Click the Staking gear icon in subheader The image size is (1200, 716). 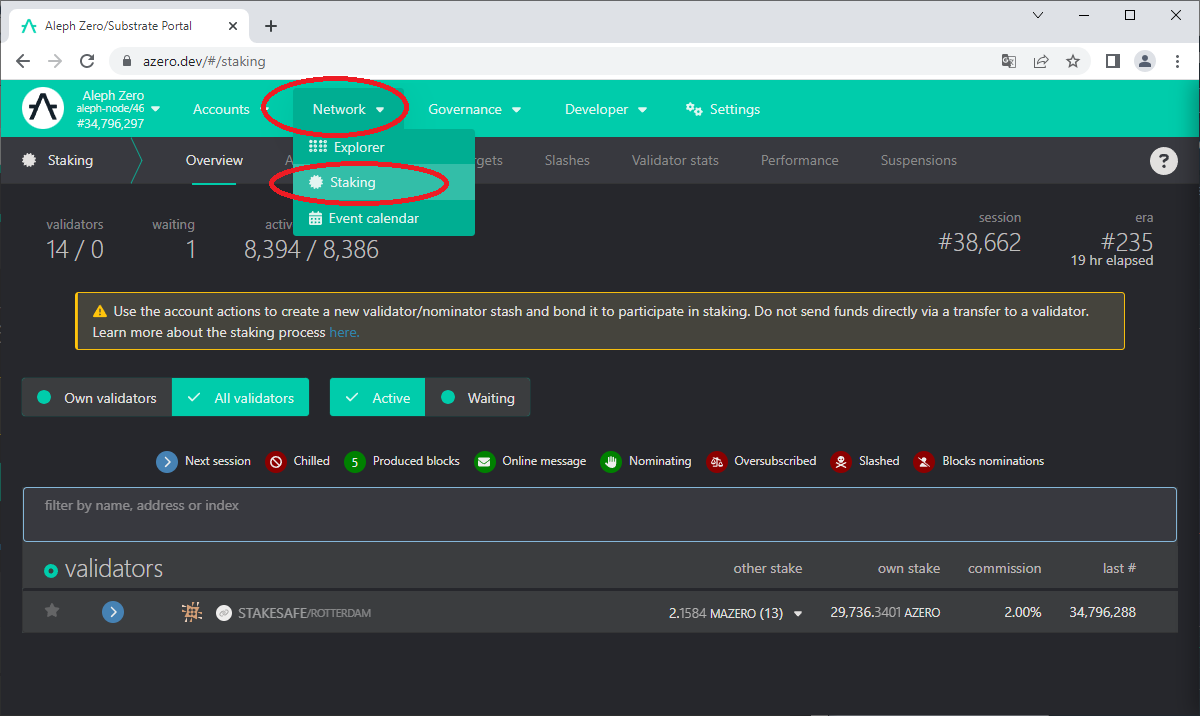click(29, 160)
